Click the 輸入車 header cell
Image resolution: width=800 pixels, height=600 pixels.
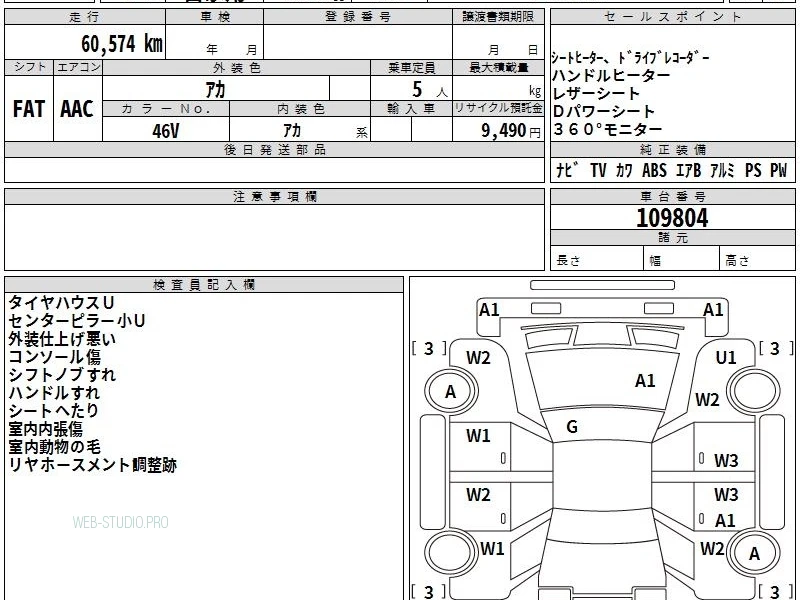pyautogui.click(x=411, y=109)
